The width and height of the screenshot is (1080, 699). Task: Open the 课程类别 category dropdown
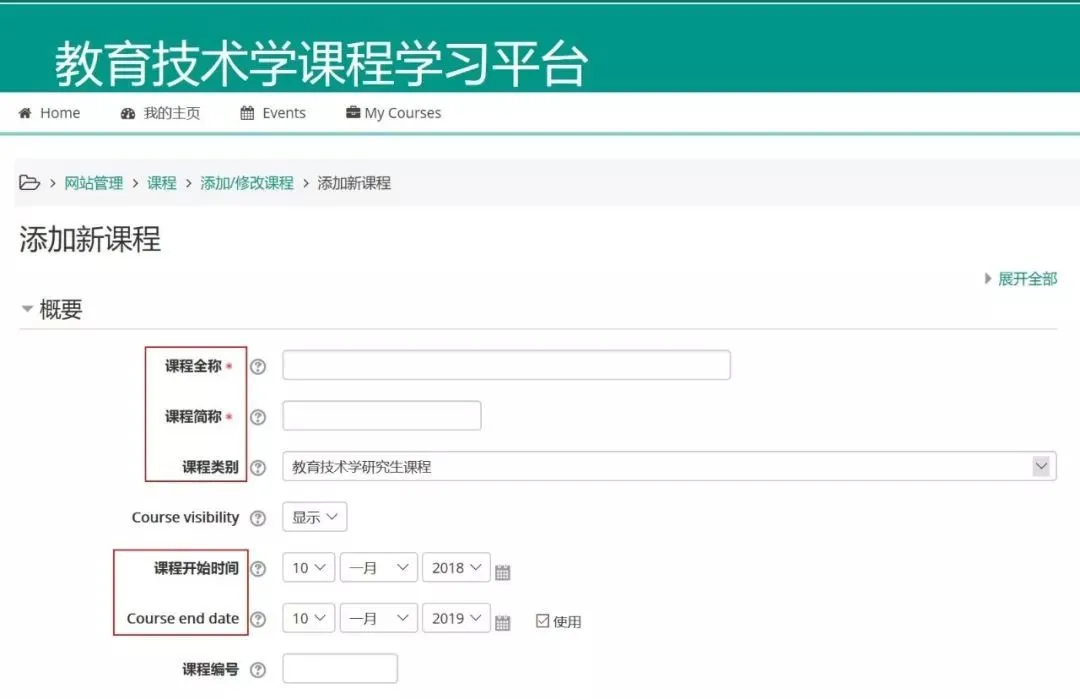tap(669, 466)
